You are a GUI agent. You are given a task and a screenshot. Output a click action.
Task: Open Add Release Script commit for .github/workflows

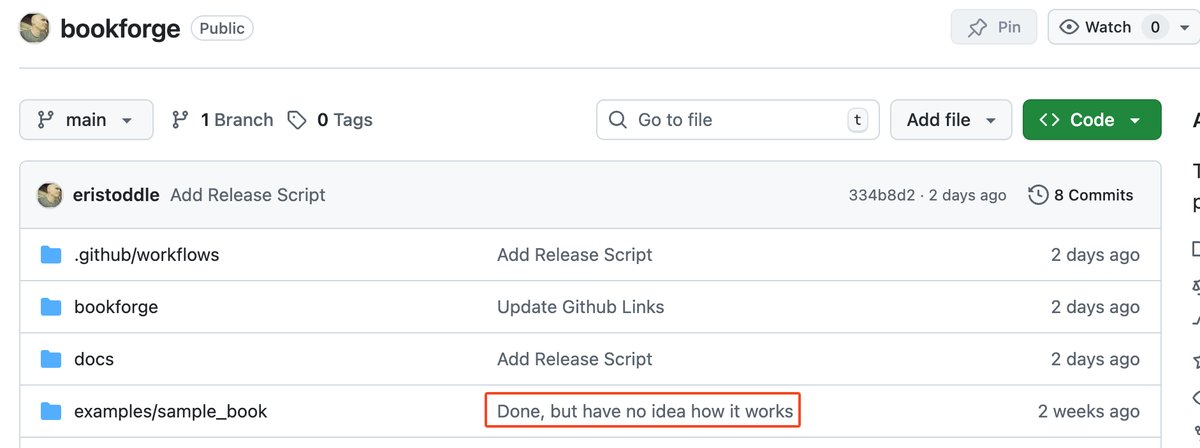[575, 255]
